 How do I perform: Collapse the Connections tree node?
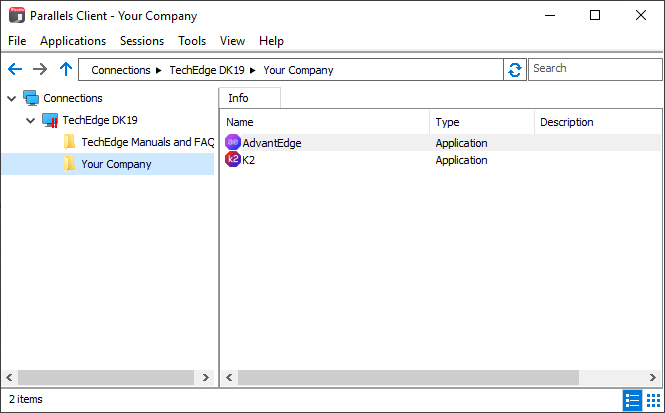(x=11, y=98)
